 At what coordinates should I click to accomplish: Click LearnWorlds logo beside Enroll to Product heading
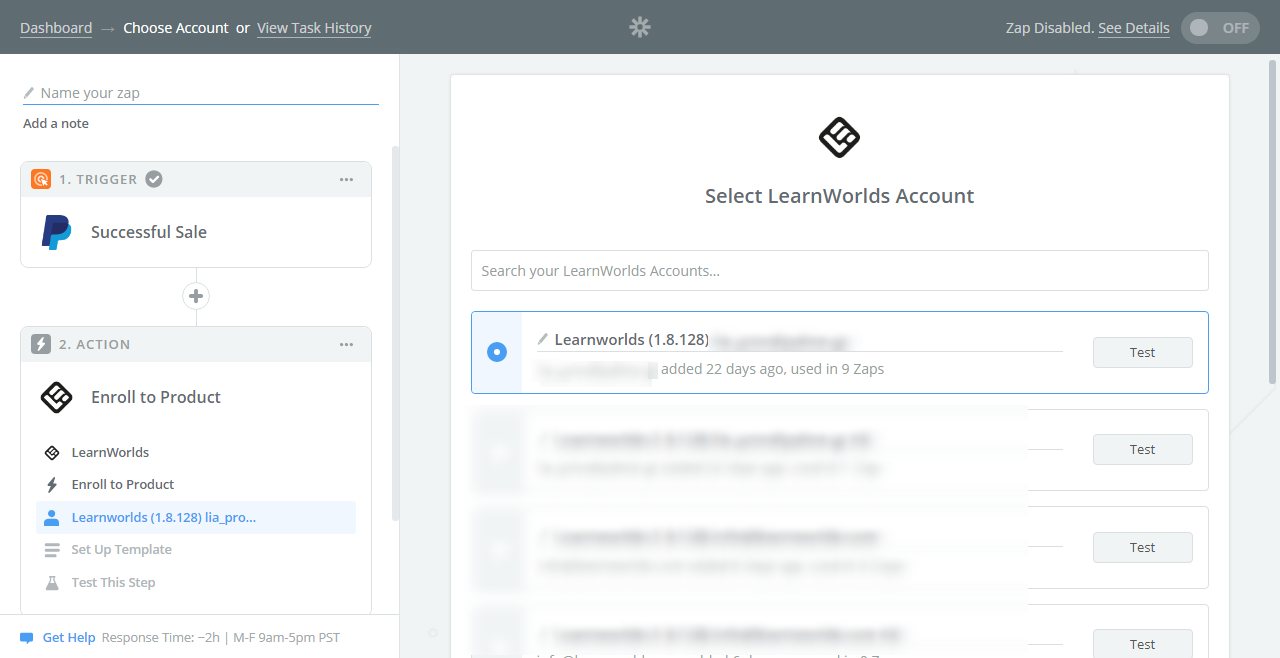point(57,397)
